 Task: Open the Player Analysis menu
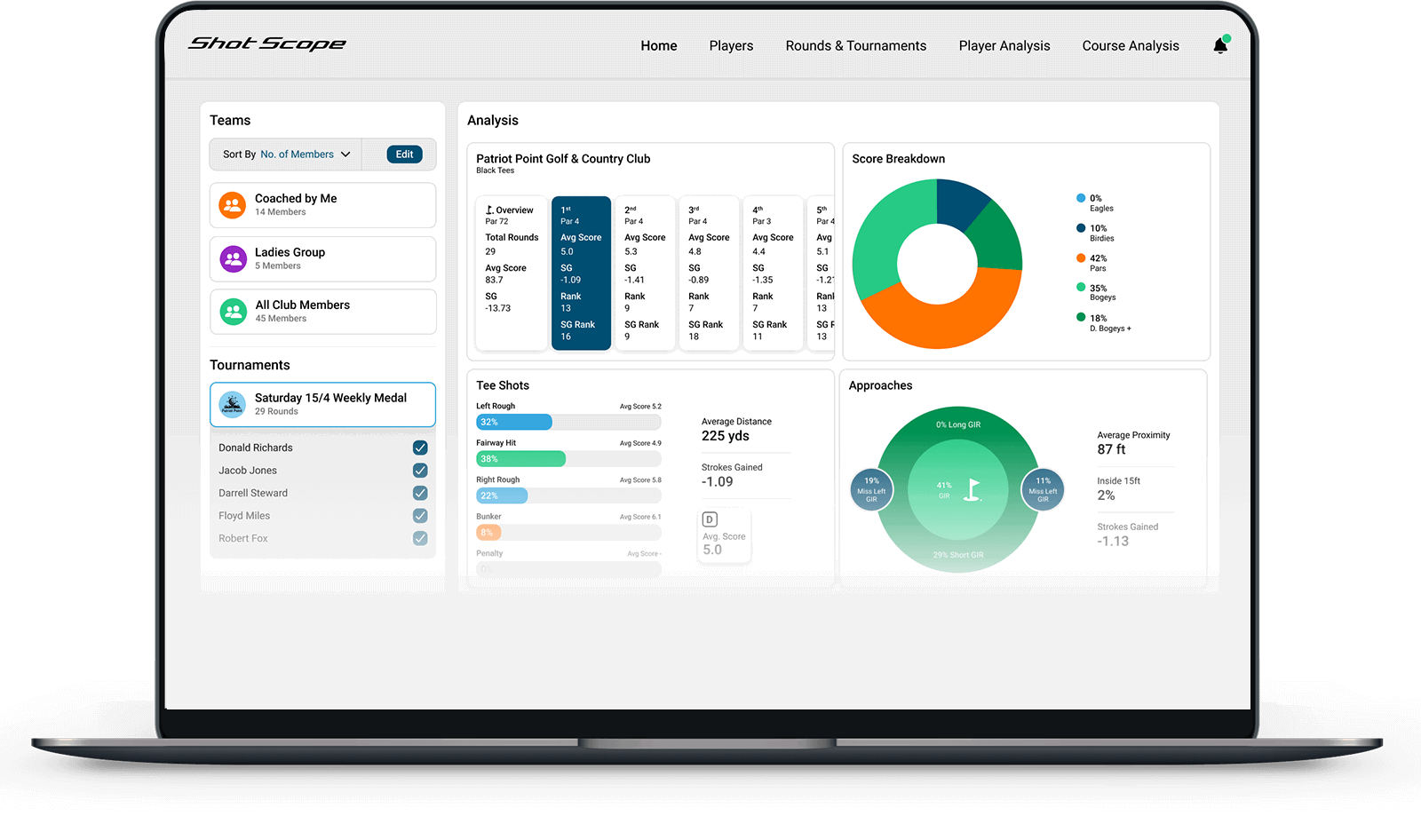click(1004, 45)
